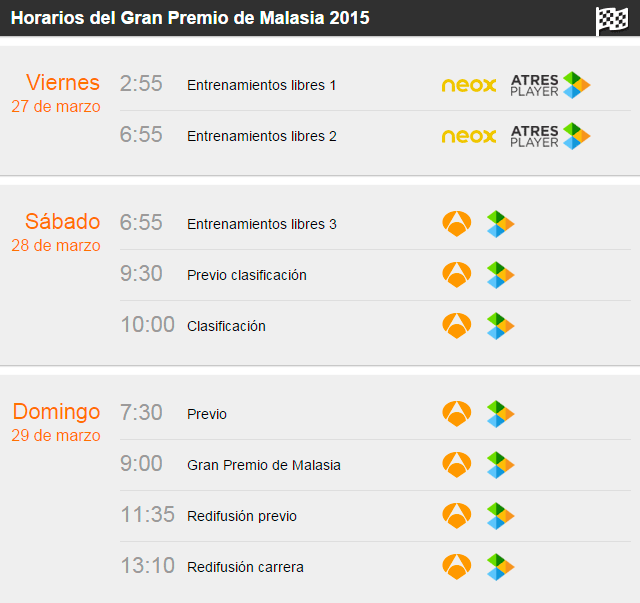Click the Atresplayer icon for Clasificación row
This screenshot has width=640, height=603.
coord(500,326)
